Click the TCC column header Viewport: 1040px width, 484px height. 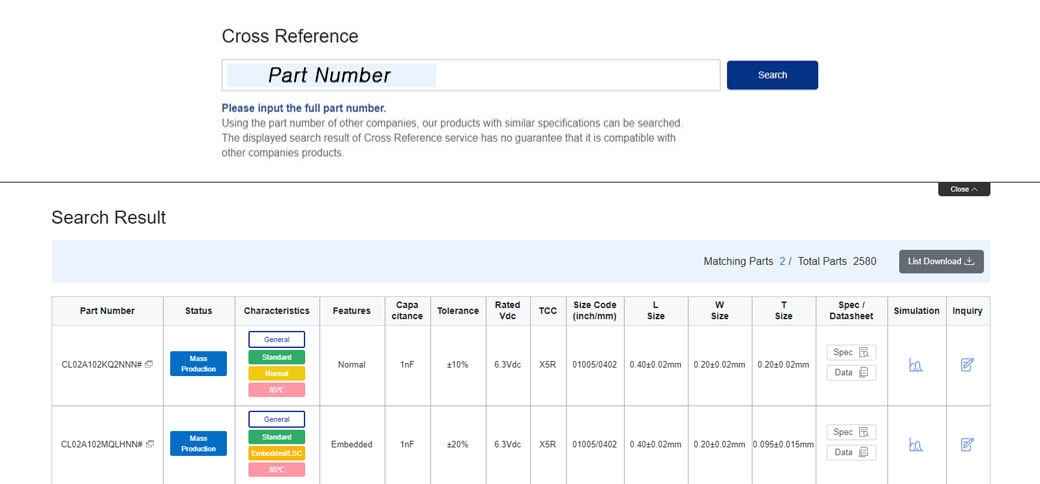(x=548, y=311)
